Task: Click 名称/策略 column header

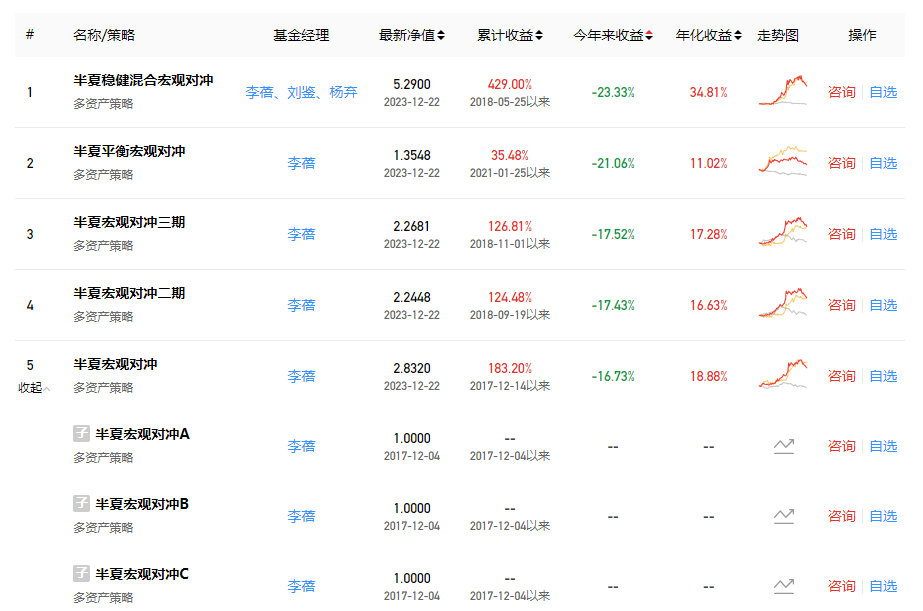Action: pos(104,35)
